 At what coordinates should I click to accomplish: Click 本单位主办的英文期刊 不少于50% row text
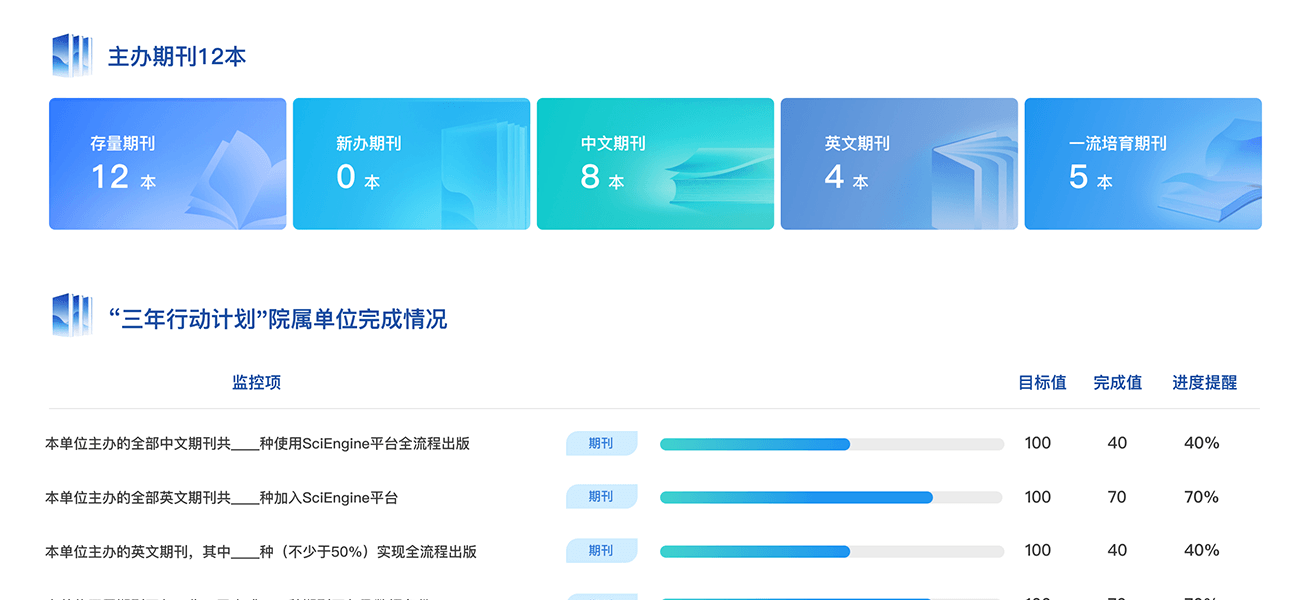pos(261,551)
